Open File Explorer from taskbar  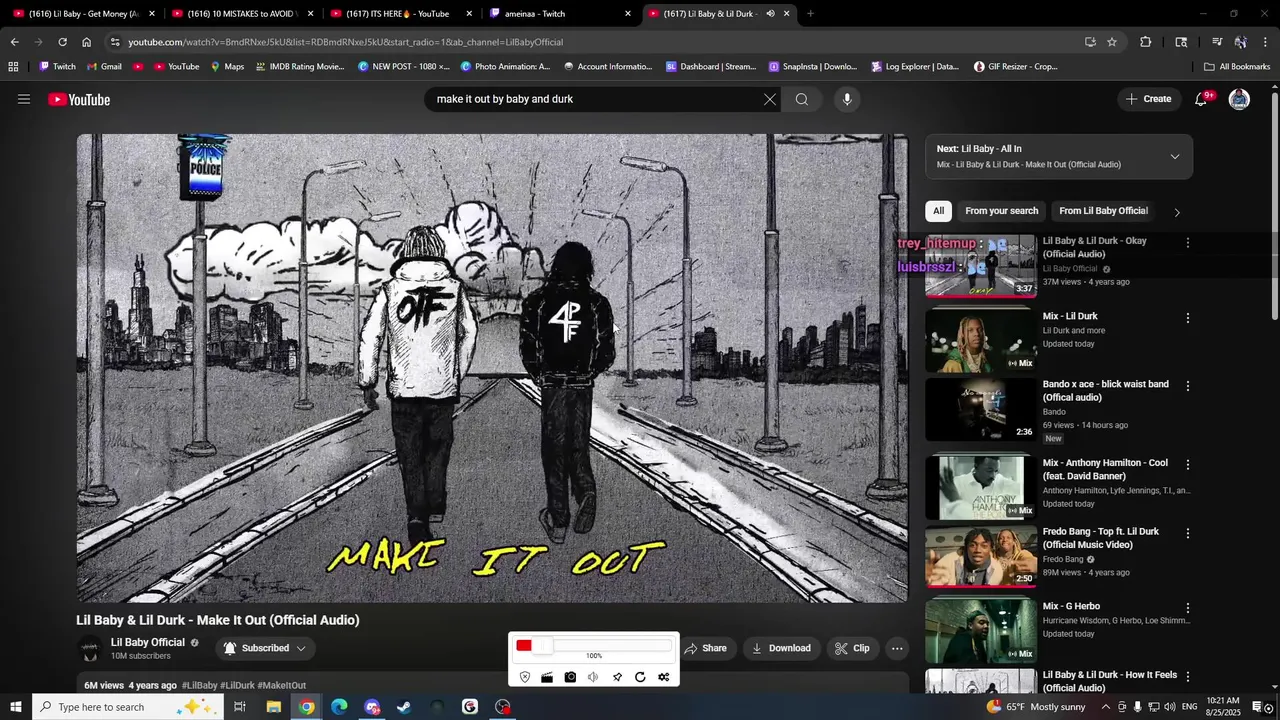click(273, 707)
